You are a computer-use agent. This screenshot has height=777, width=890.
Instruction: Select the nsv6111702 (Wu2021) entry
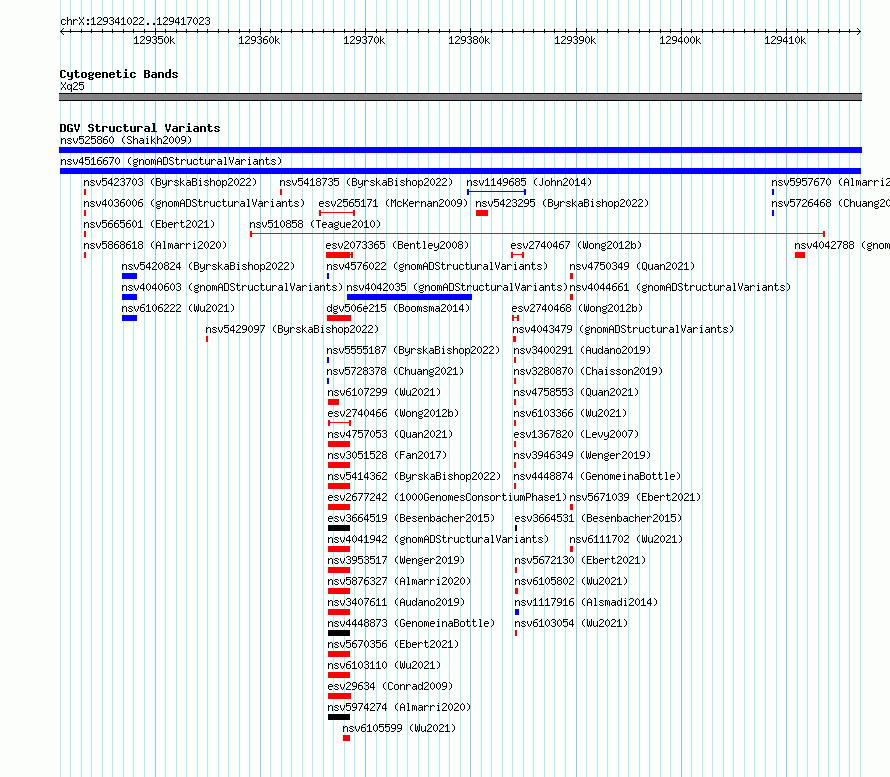(x=626, y=539)
